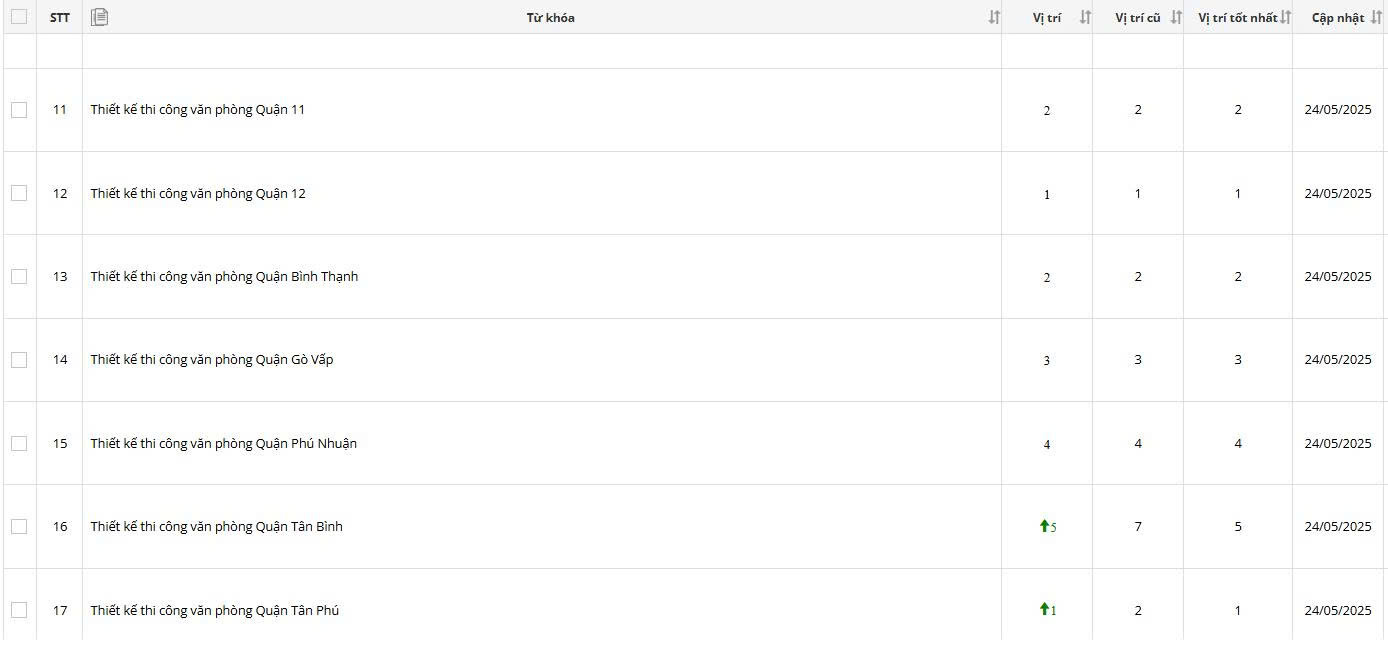The height and width of the screenshot is (645, 1388).
Task: Sort by Vị trí cũ column arrows
Action: 1176,17
